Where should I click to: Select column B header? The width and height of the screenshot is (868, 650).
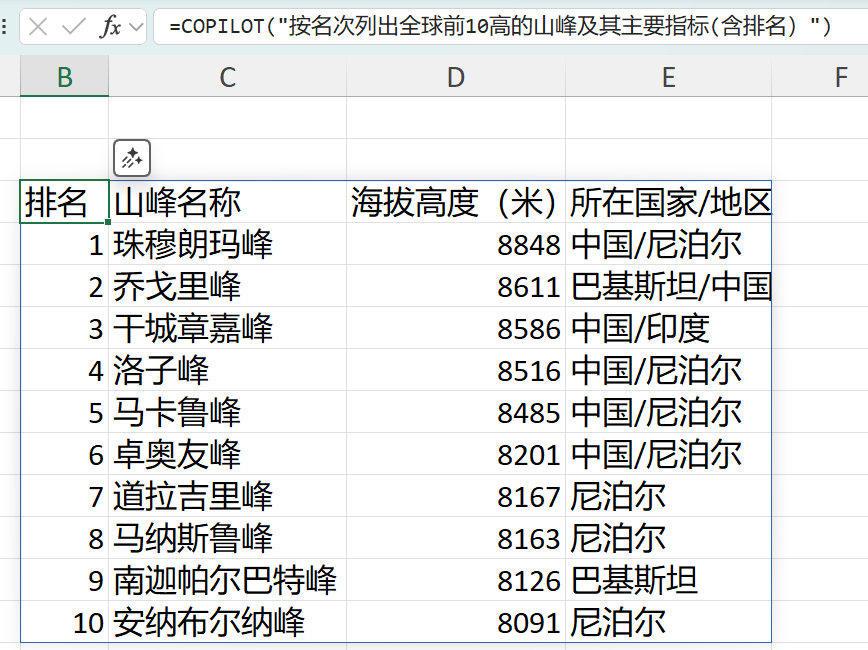pos(65,77)
